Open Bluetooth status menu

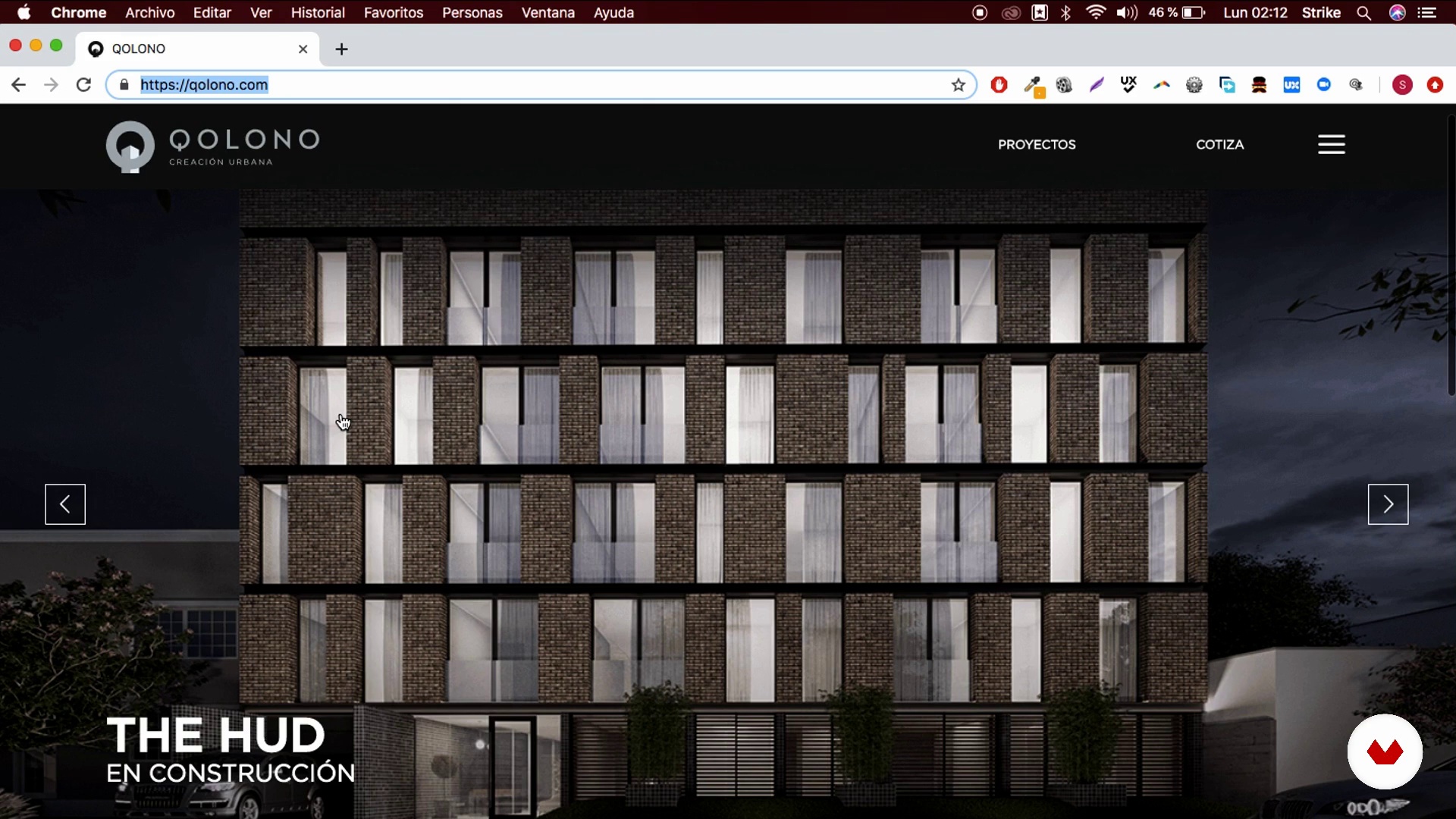pyautogui.click(x=1065, y=12)
